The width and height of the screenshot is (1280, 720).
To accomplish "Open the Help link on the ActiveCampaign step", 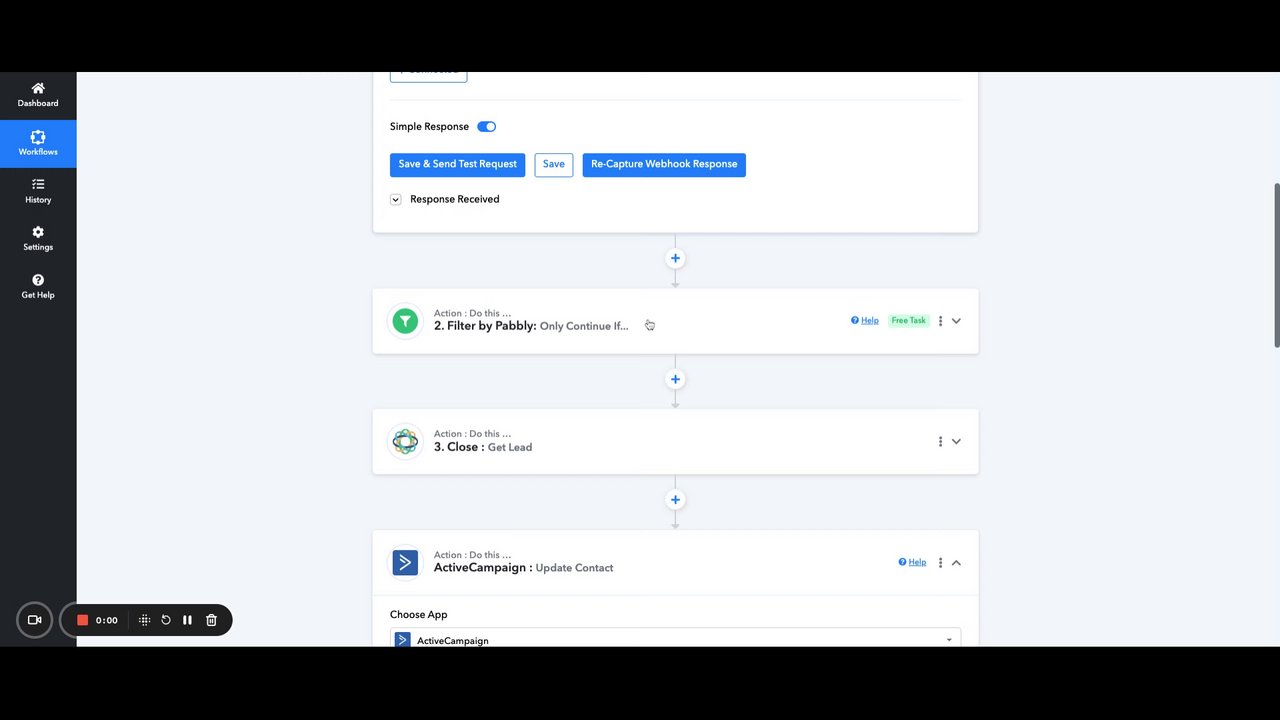I will (912, 562).
